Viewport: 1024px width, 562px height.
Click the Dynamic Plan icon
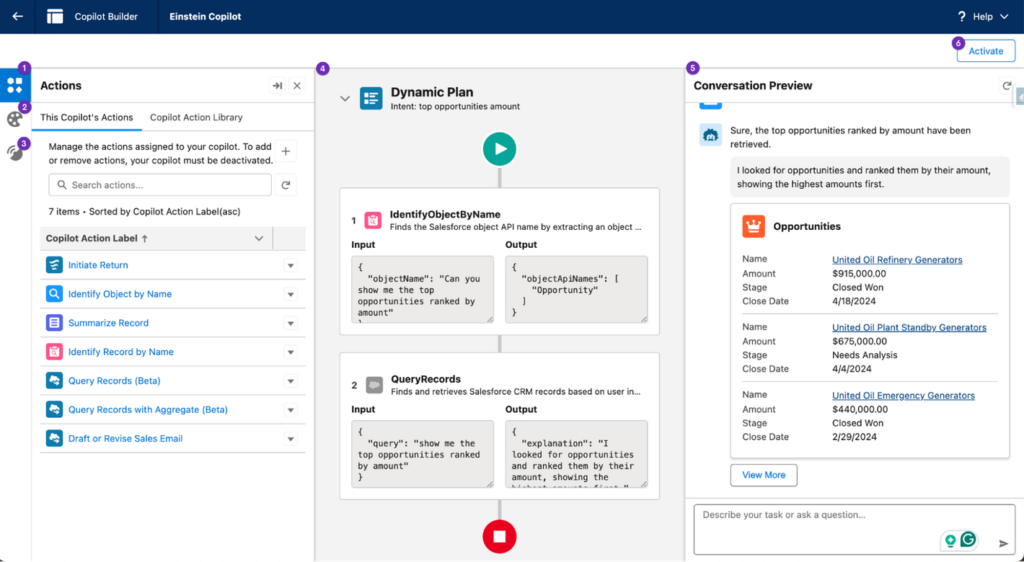point(371,99)
